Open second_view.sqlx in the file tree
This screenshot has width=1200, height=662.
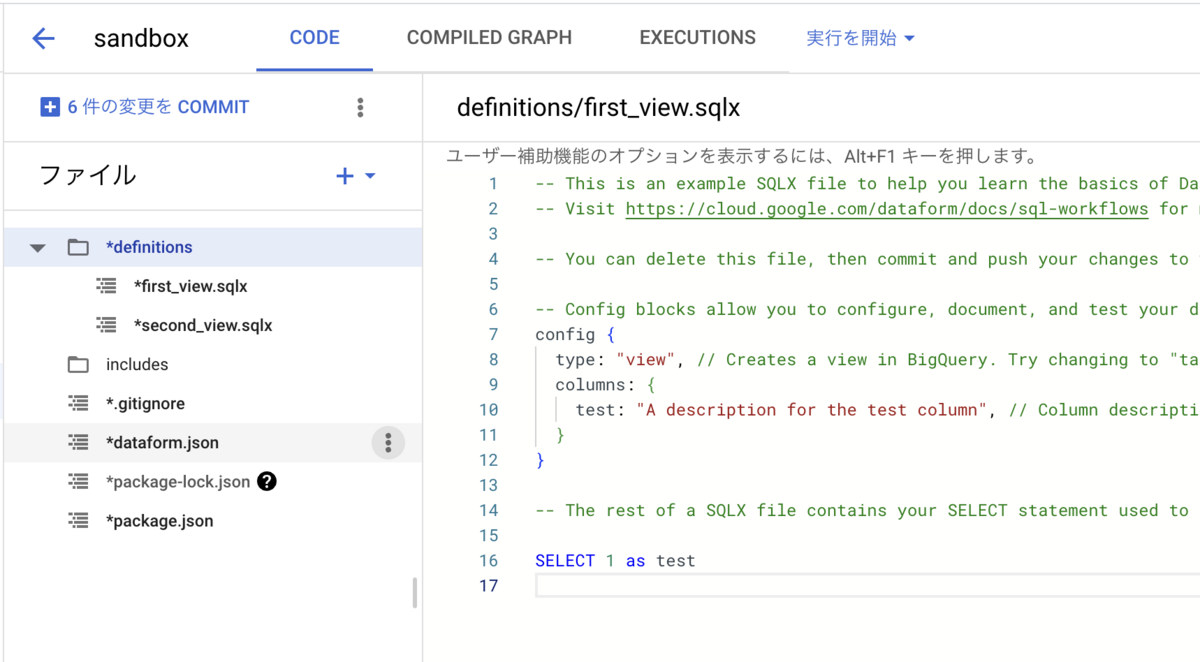(x=202, y=325)
